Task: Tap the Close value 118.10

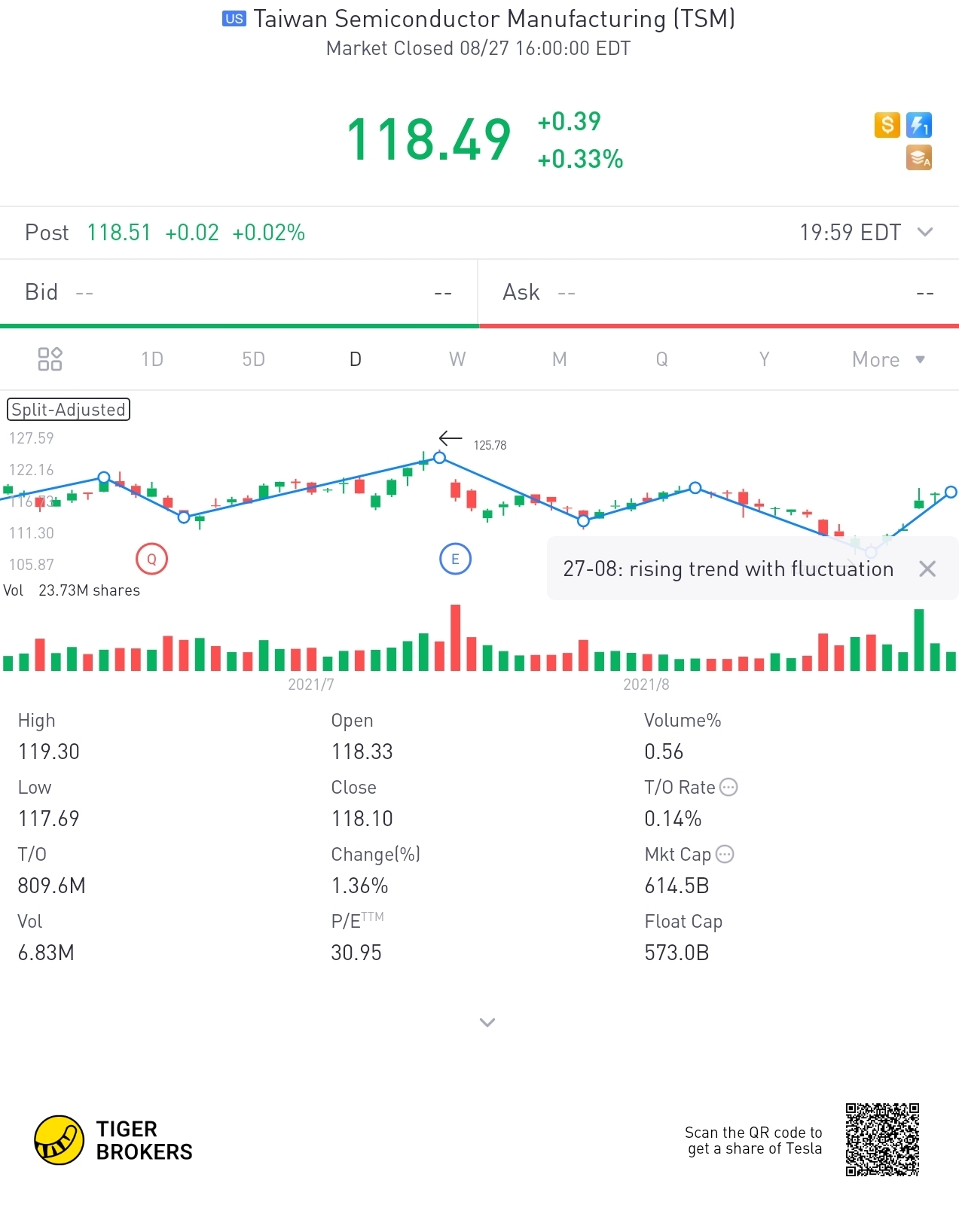Action: pos(362,819)
